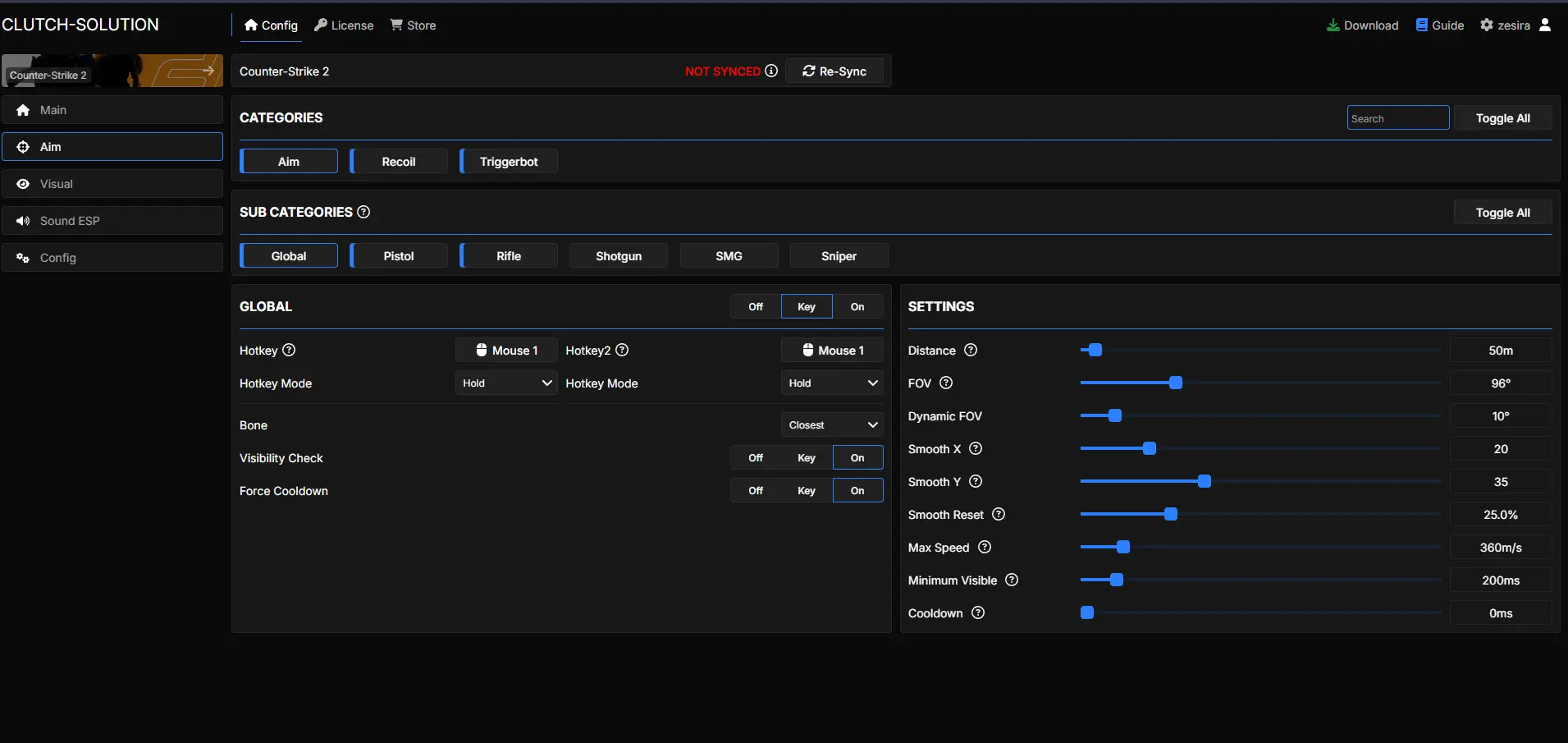The height and width of the screenshot is (743, 1568).
Task: Click the FOV slider handle
Action: [x=1176, y=383]
